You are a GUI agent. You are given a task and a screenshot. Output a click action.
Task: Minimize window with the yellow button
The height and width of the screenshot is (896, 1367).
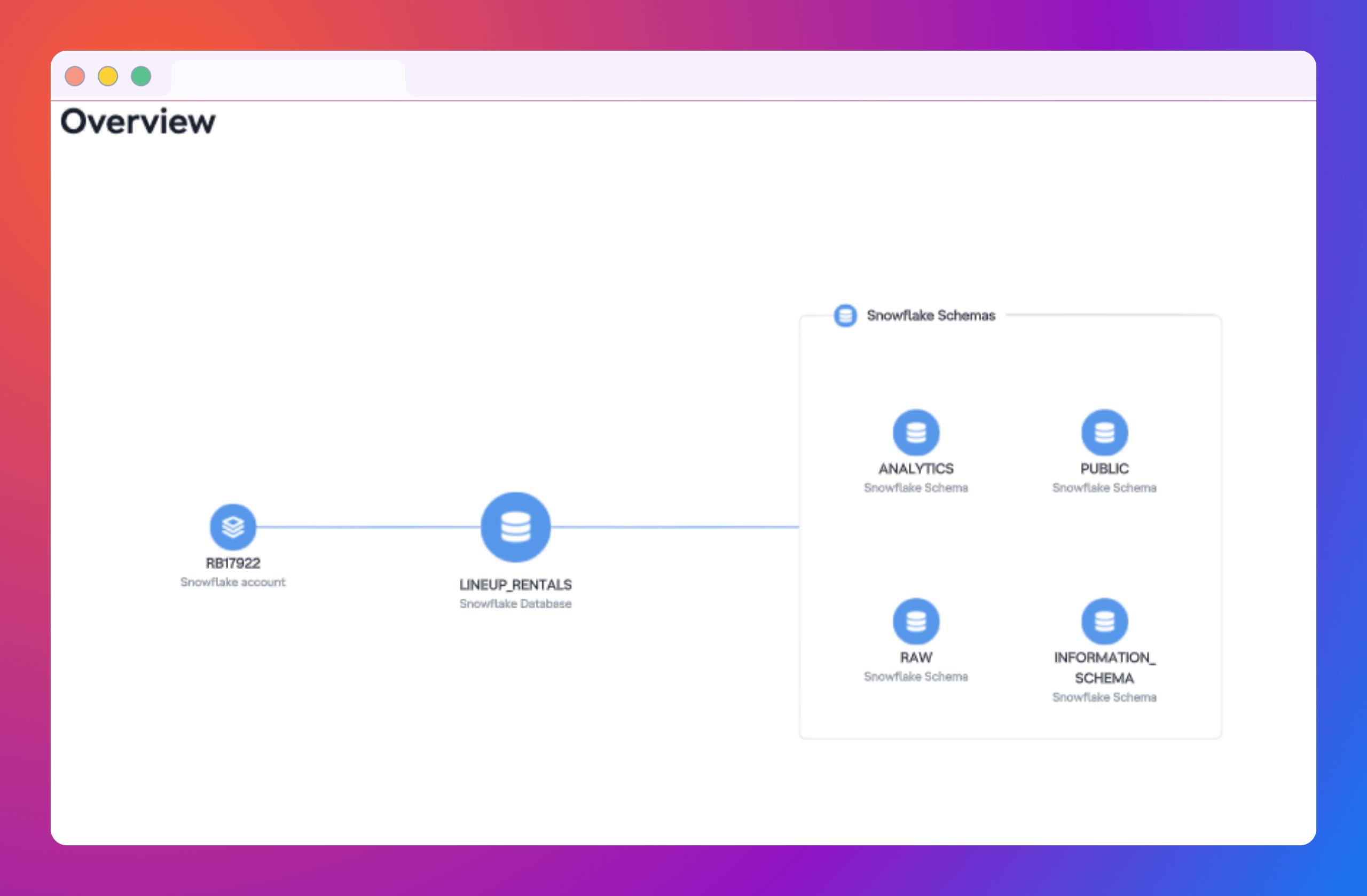point(108,76)
